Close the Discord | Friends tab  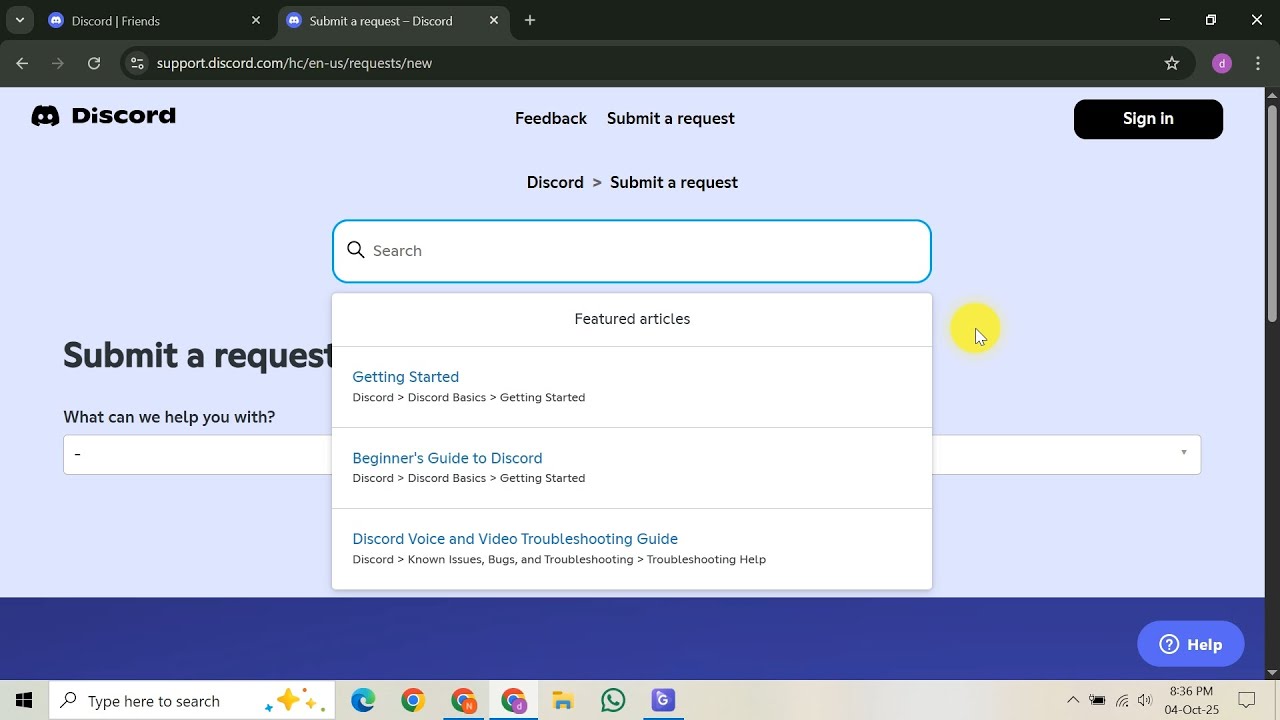(256, 20)
